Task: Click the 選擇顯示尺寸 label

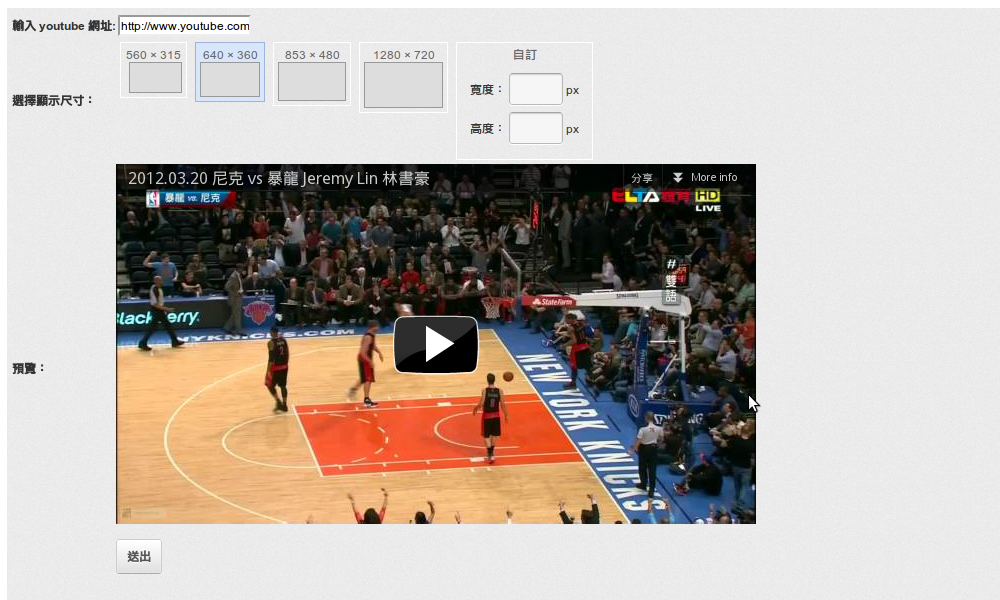Action: pyautogui.click(x=52, y=100)
